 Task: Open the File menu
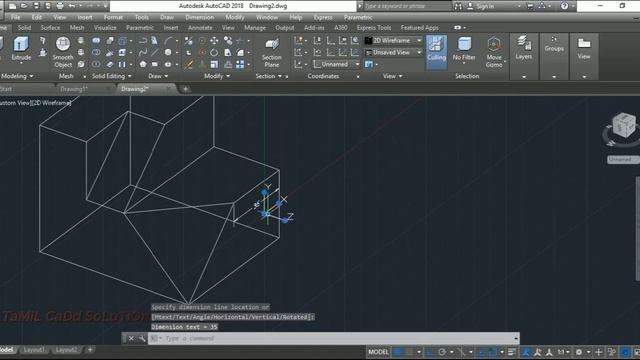click(x=16, y=17)
